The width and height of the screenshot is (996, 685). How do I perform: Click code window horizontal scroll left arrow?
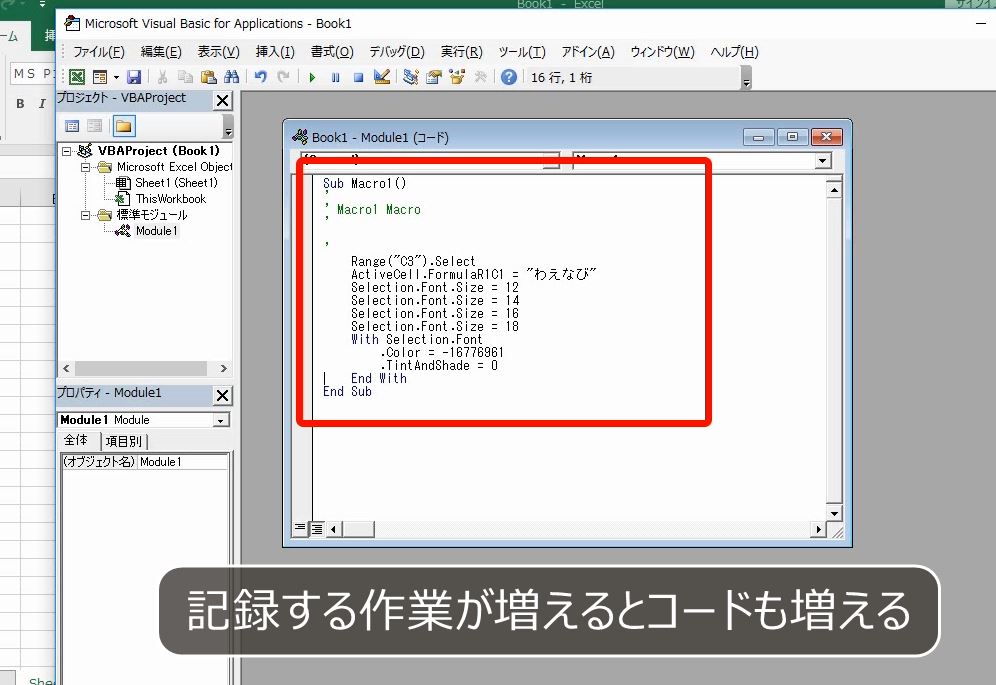333,529
